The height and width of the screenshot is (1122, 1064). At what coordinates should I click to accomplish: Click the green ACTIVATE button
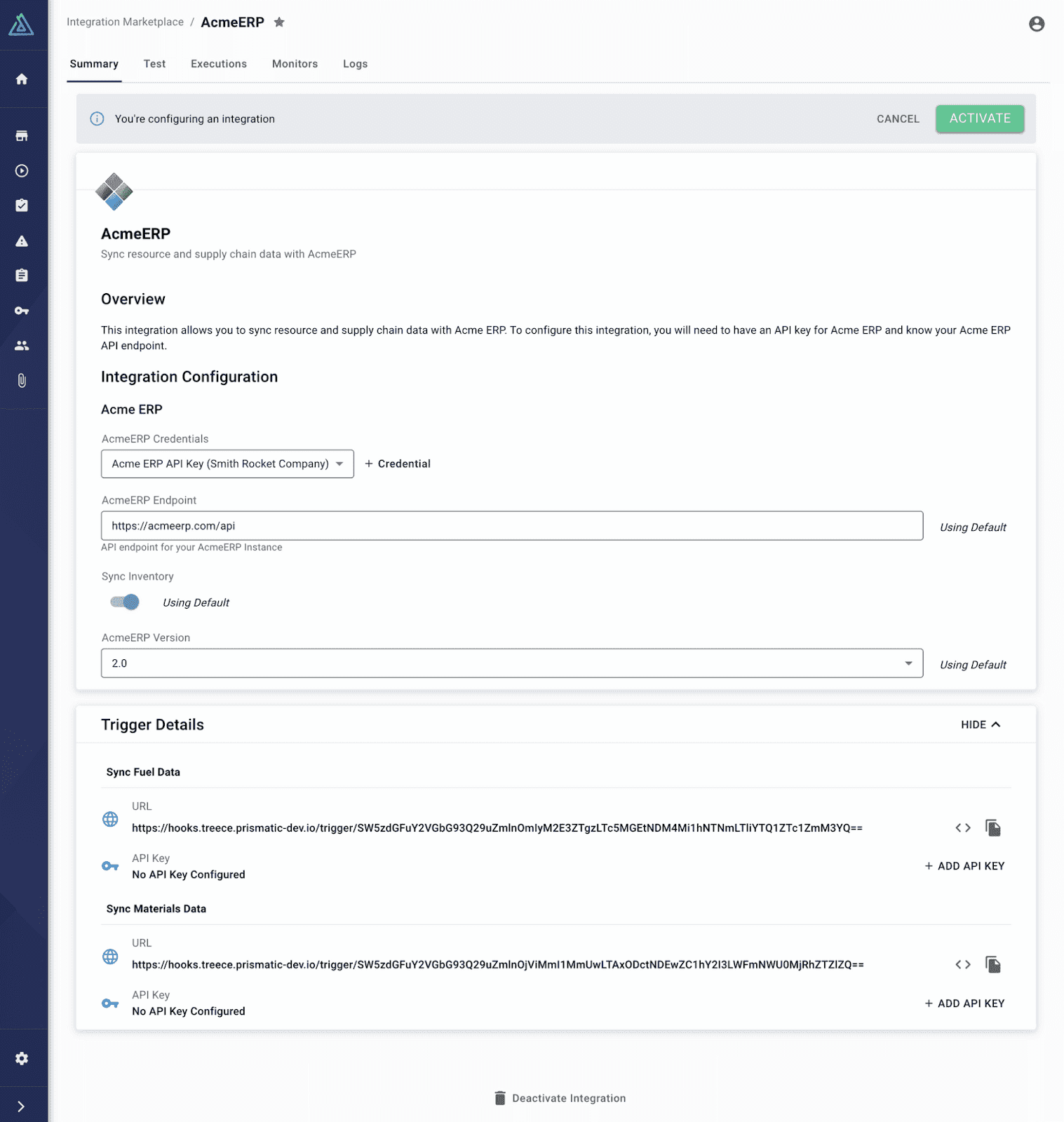click(979, 119)
